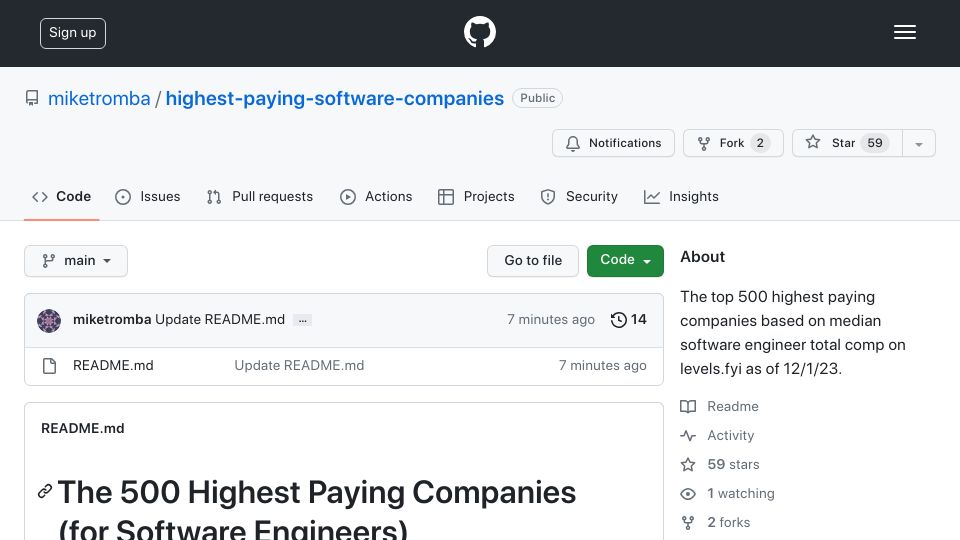Fork this repository
Image resolution: width=960 pixels, height=540 pixels.
click(x=733, y=143)
